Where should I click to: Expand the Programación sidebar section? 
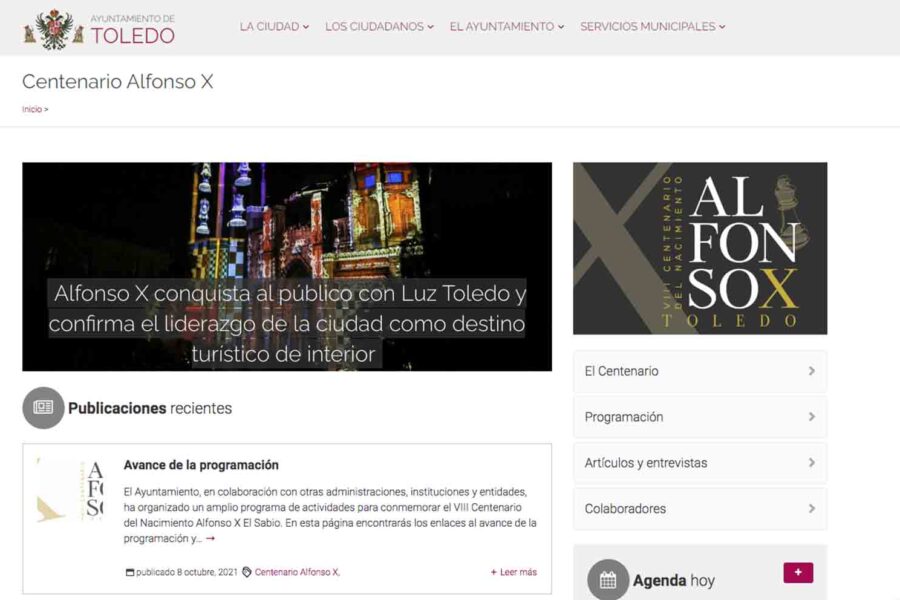[x=700, y=417]
